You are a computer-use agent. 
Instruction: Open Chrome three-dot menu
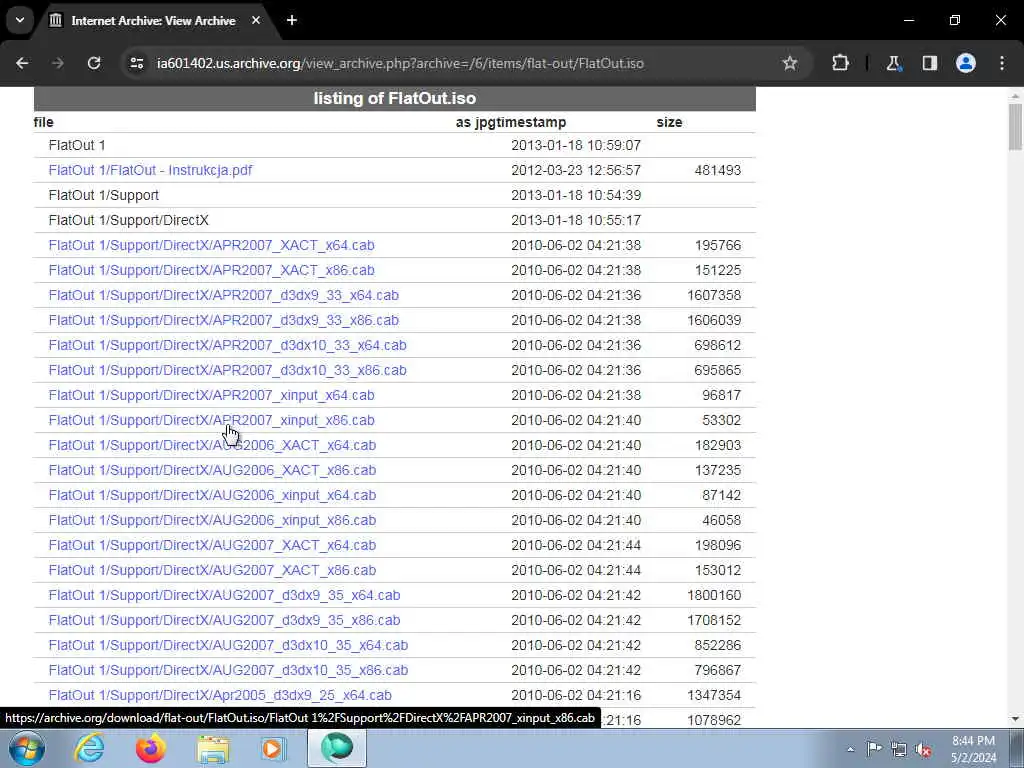pos(1002,63)
